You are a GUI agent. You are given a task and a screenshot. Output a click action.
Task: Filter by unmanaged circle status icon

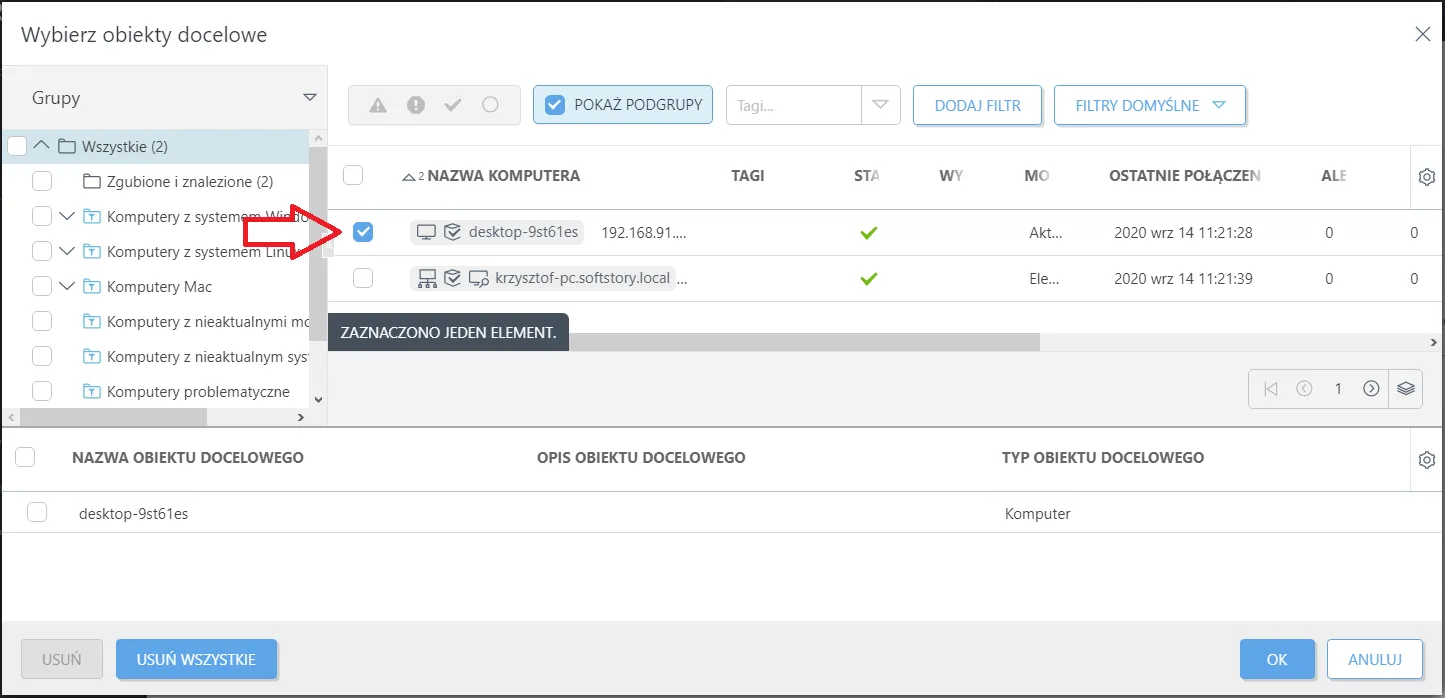coord(490,104)
